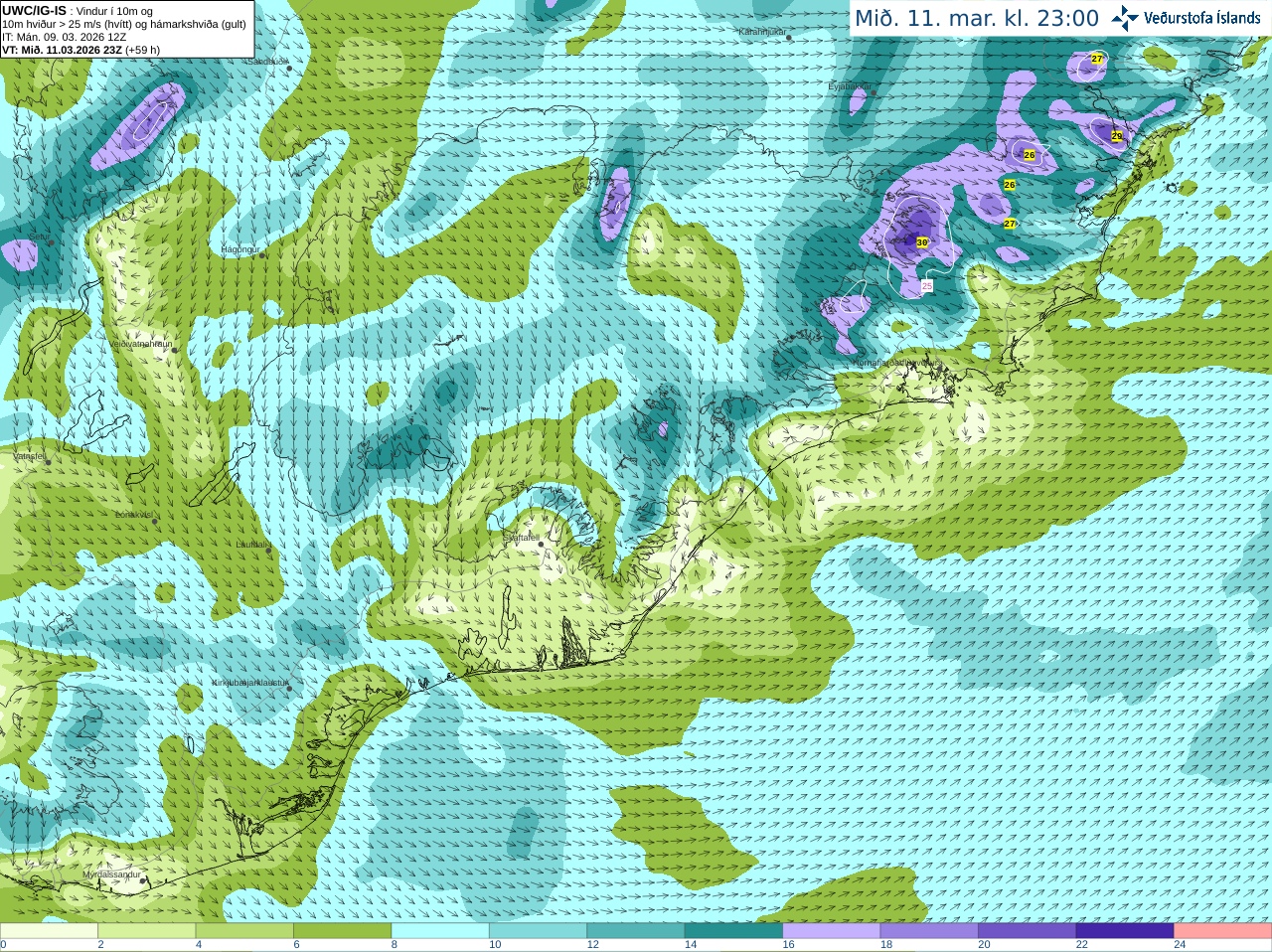This screenshot has width=1272, height=952.
Task: Click the Hornafjarðarflugvöllur station label
Action: tap(897, 363)
